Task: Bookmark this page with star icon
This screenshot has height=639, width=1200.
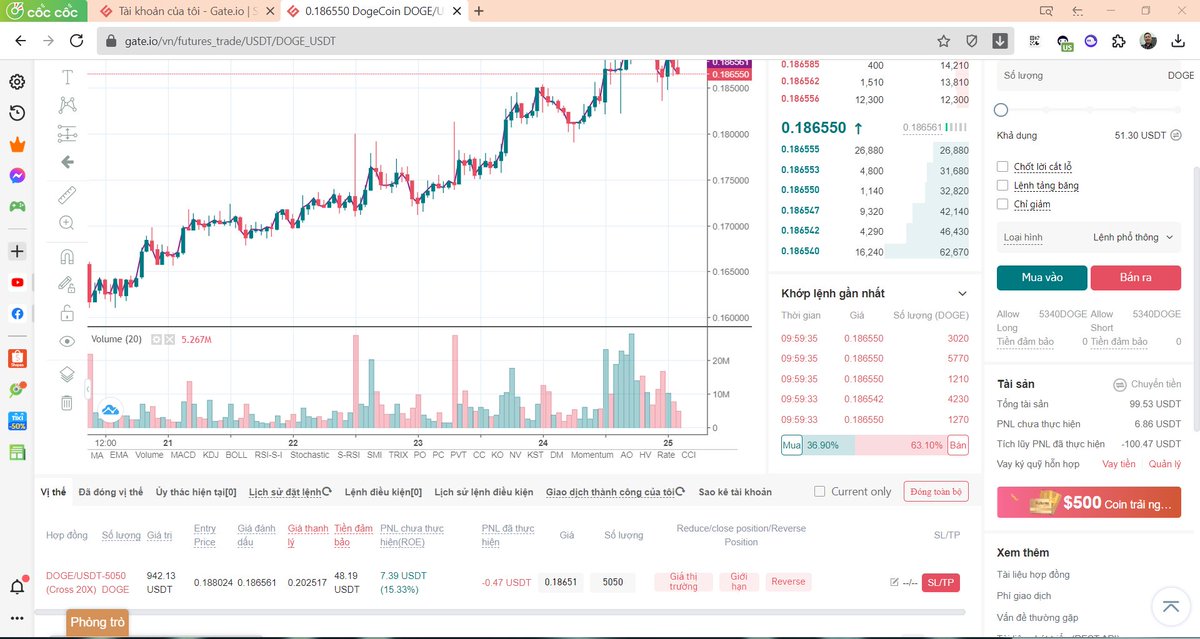Action: pos(943,41)
